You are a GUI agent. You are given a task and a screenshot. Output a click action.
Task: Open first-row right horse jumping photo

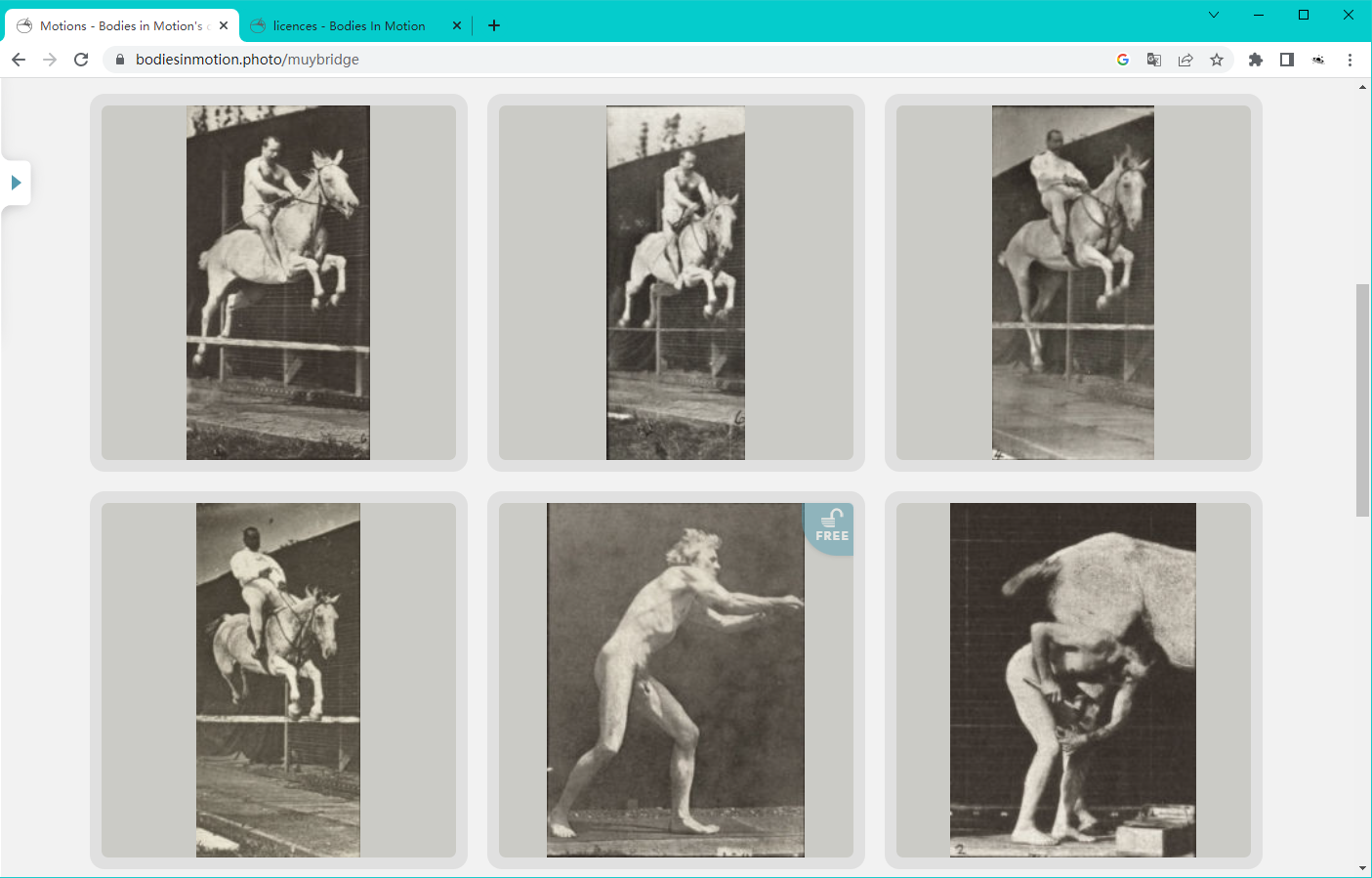click(1073, 282)
